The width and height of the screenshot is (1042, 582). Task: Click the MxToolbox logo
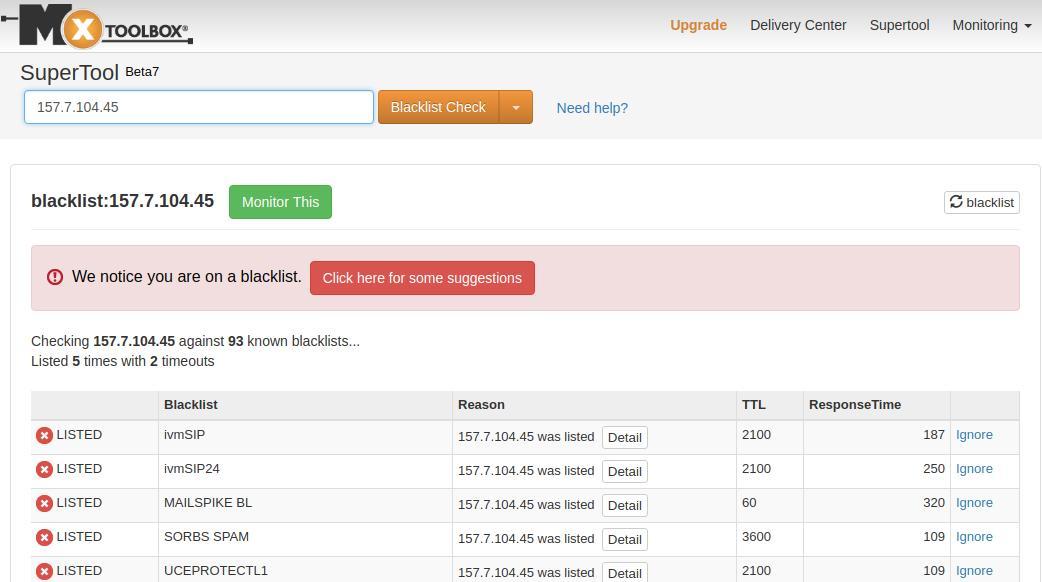click(x=97, y=27)
